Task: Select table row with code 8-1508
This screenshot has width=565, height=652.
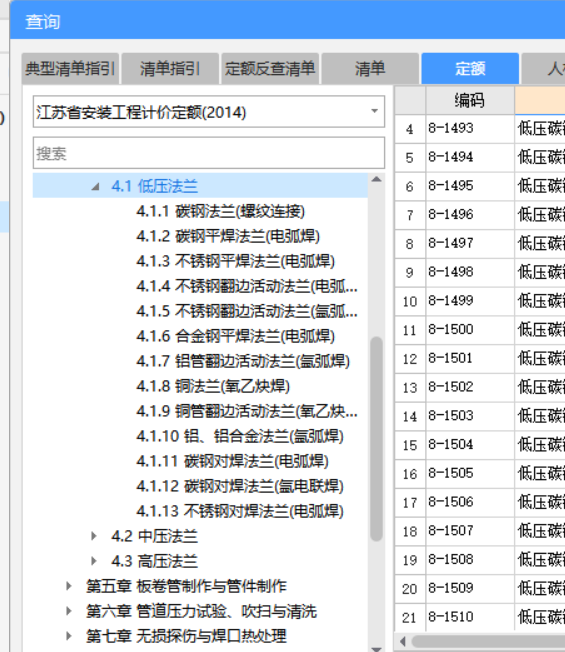Action: tap(480, 560)
